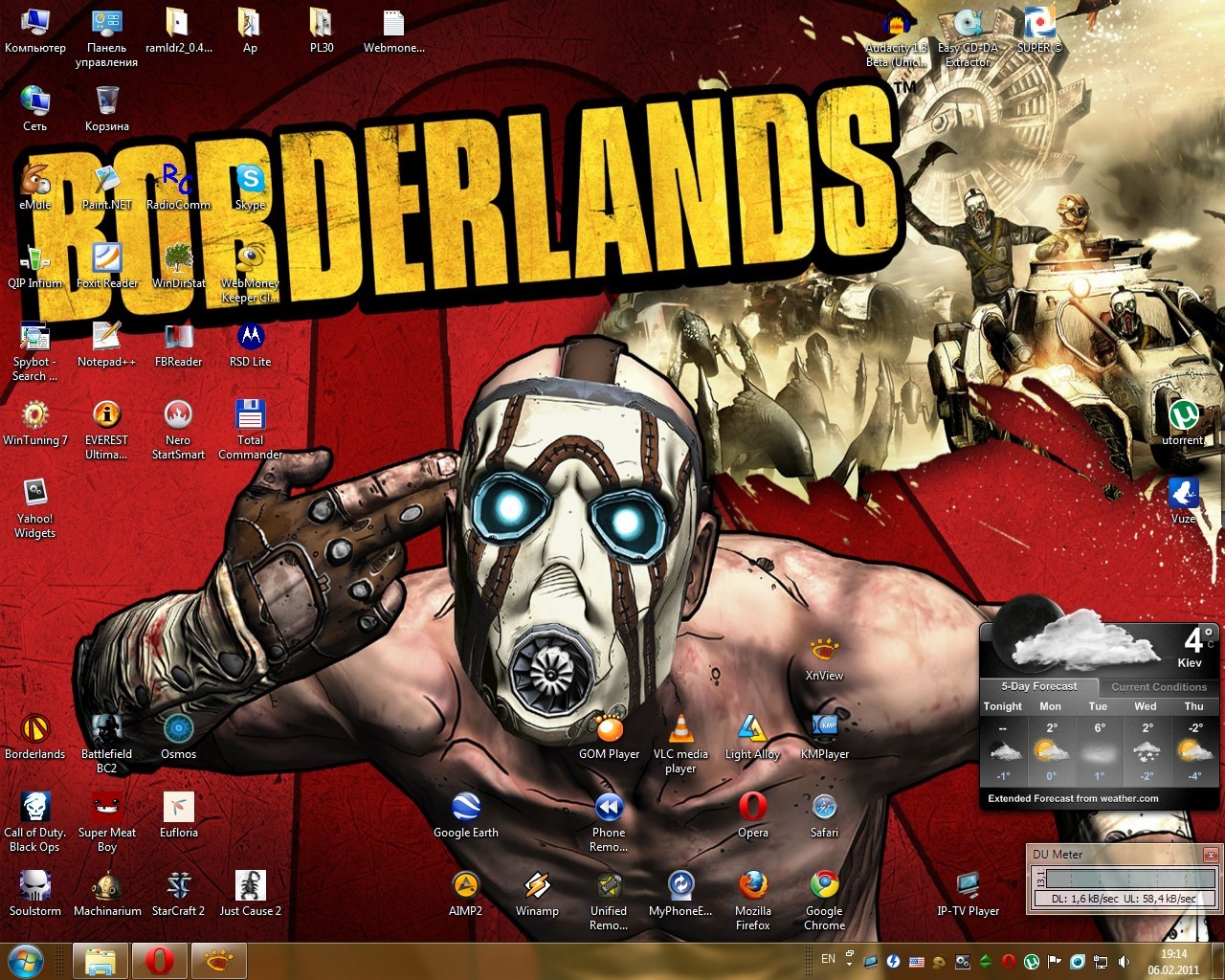The image size is (1225, 980).
Task: Switch to Opera on the taskbar
Action: (159, 961)
